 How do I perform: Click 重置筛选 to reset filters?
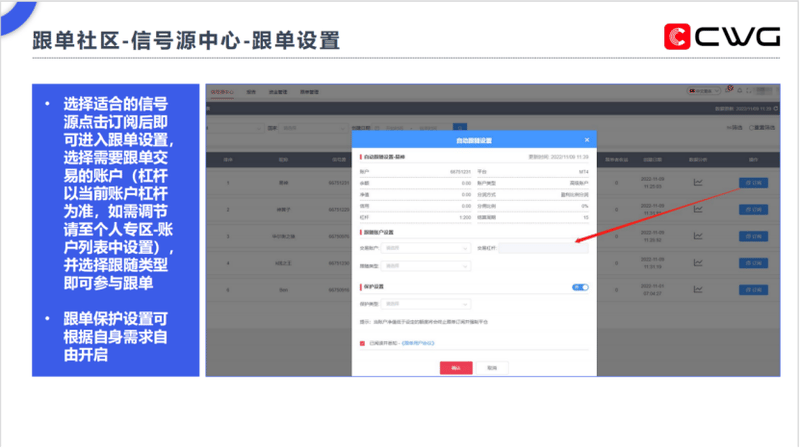pos(762,128)
